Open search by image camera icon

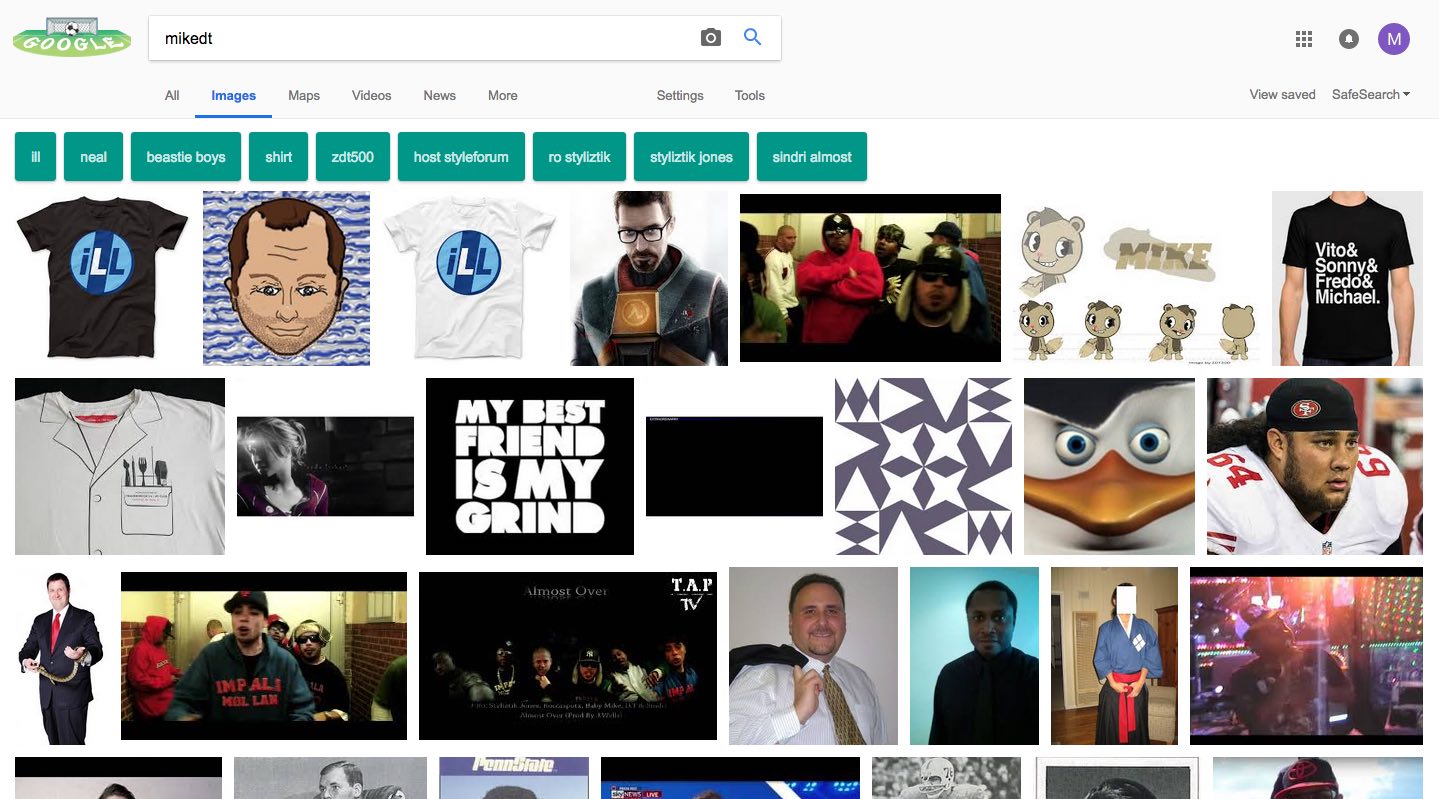click(710, 38)
